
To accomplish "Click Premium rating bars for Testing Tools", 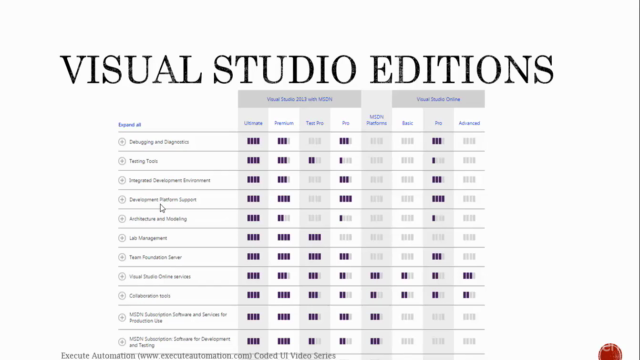I will pyautogui.click(x=284, y=160).
